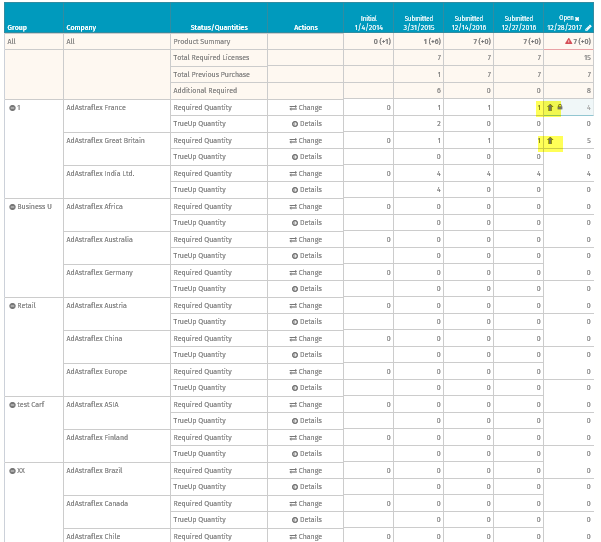Click Change for AdAstraflex Germany

point(306,273)
